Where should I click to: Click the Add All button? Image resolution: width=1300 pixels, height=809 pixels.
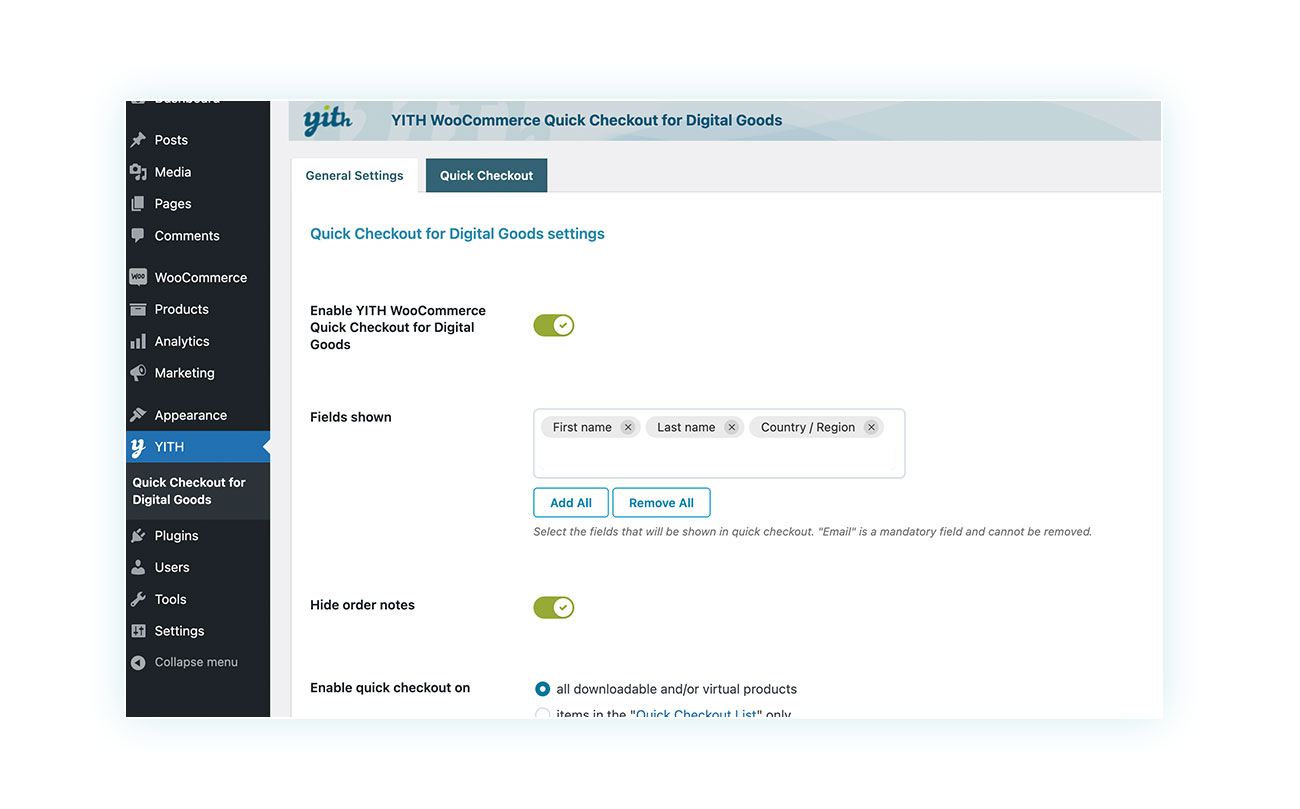(570, 502)
